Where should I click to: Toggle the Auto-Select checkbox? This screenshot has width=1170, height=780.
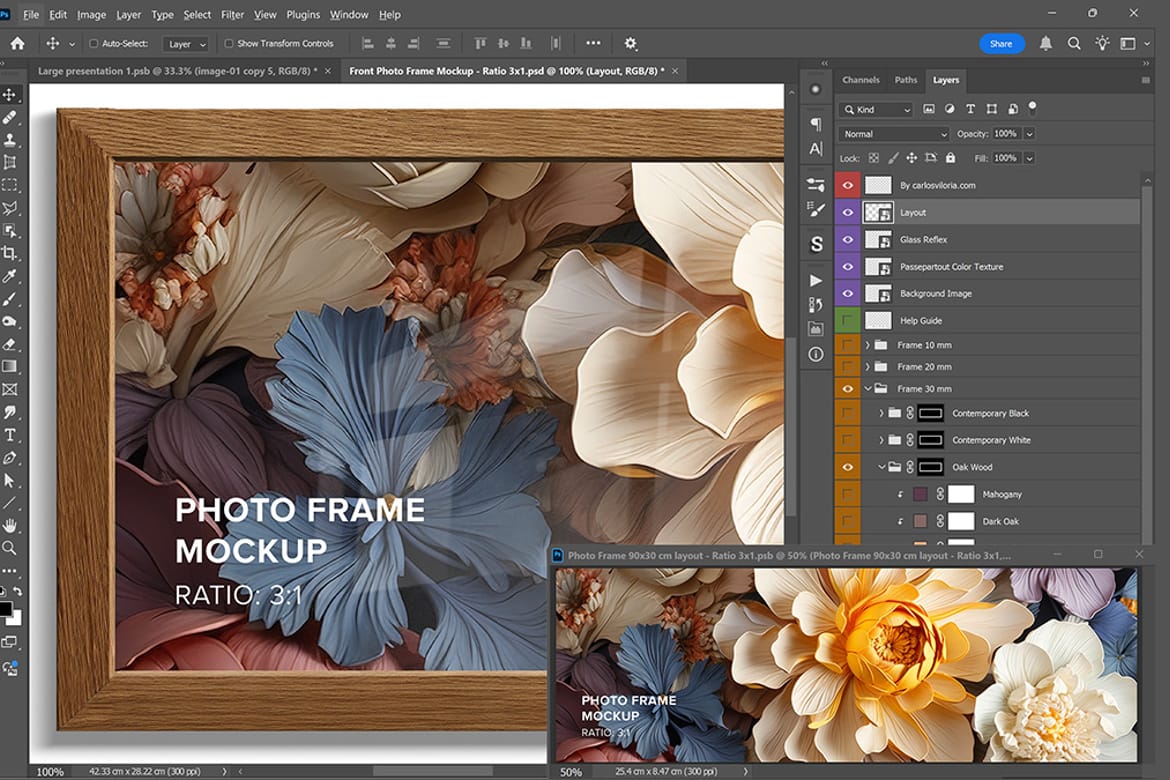(93, 43)
